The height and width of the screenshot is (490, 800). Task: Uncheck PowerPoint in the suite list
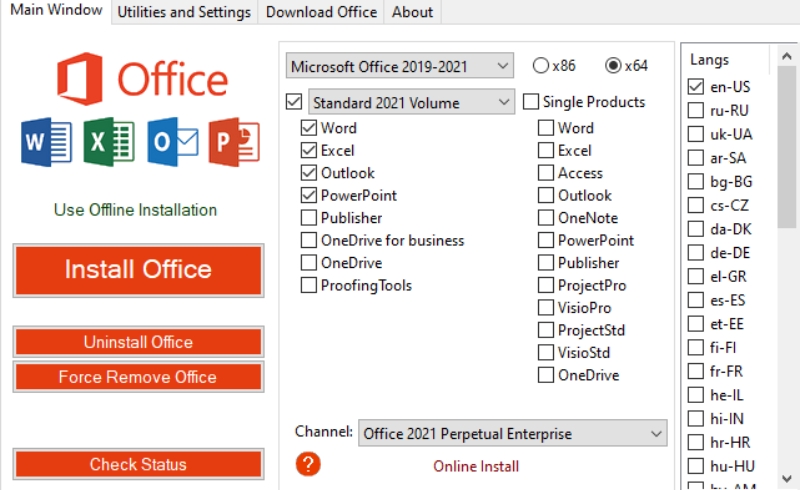pyautogui.click(x=309, y=195)
